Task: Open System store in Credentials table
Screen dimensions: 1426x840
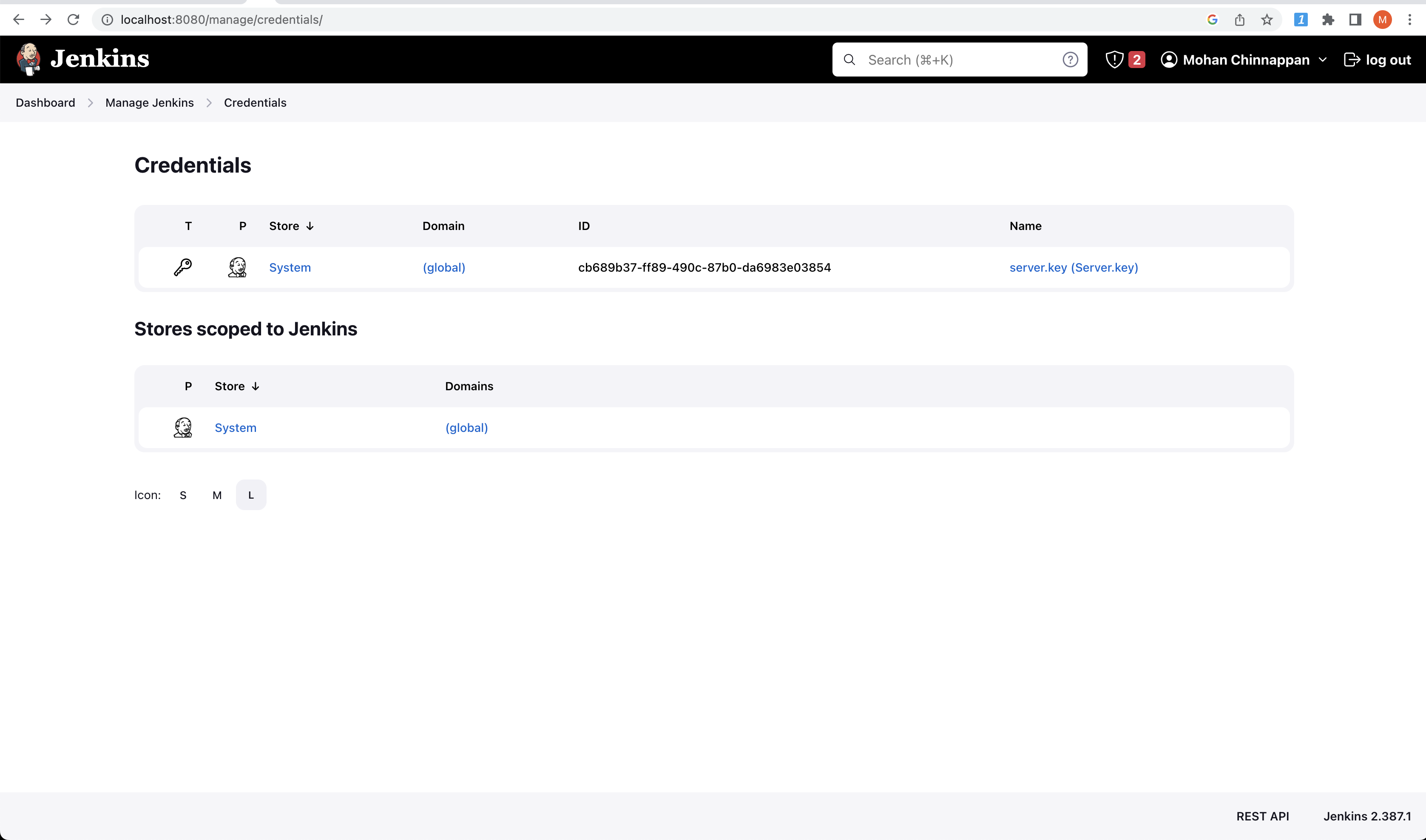Action: (290, 267)
